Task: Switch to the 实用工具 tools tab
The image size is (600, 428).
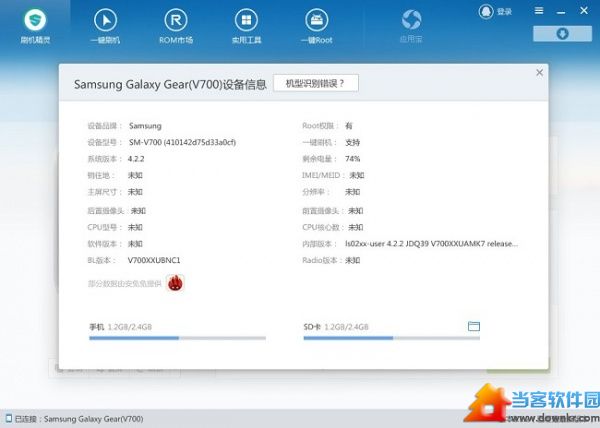Action: (x=246, y=26)
